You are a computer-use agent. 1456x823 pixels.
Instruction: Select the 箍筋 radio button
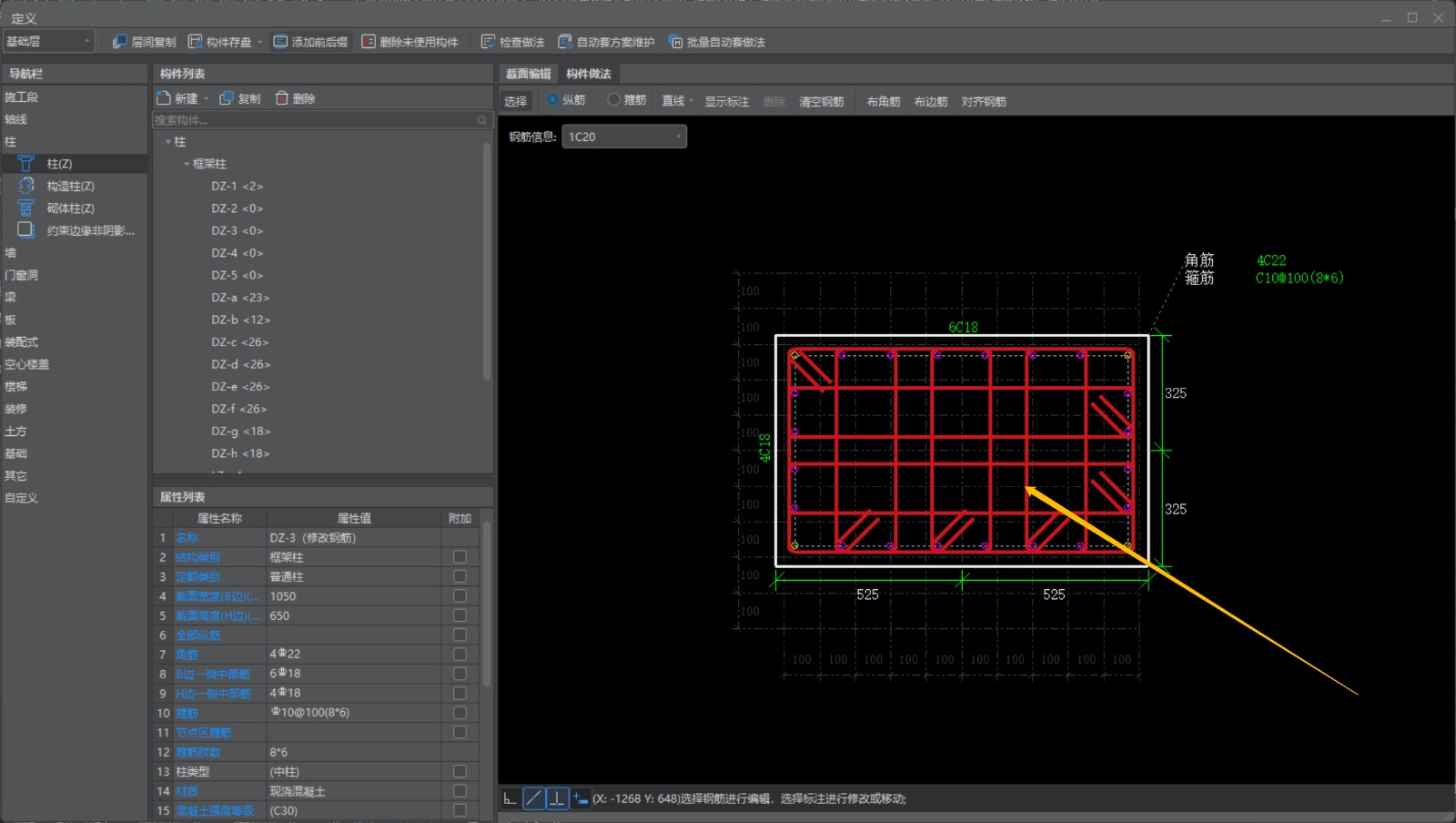(613, 99)
